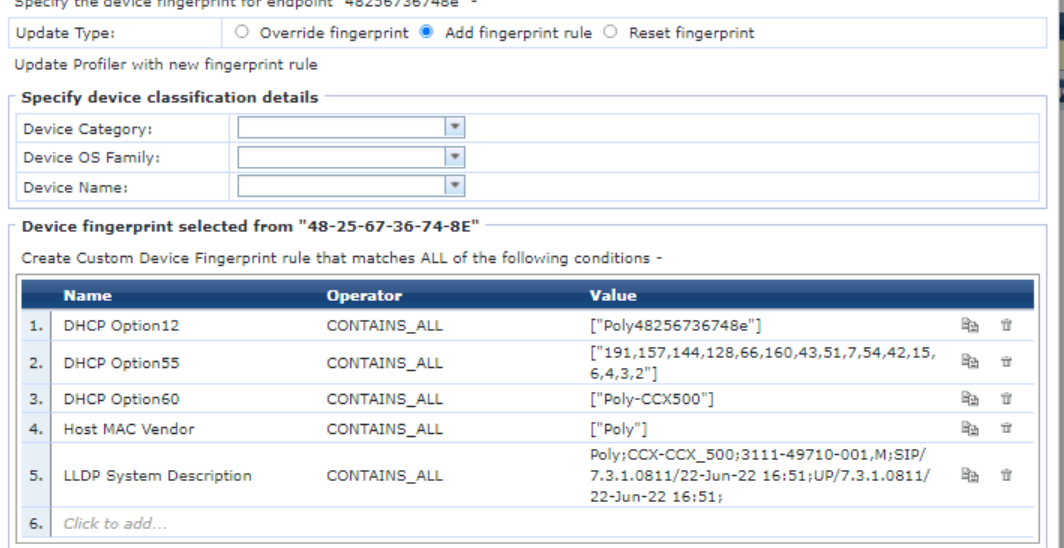Viewport: 1064px width, 548px height.
Task: Delete the Host MAC Vendor rule
Action: (x=1006, y=429)
